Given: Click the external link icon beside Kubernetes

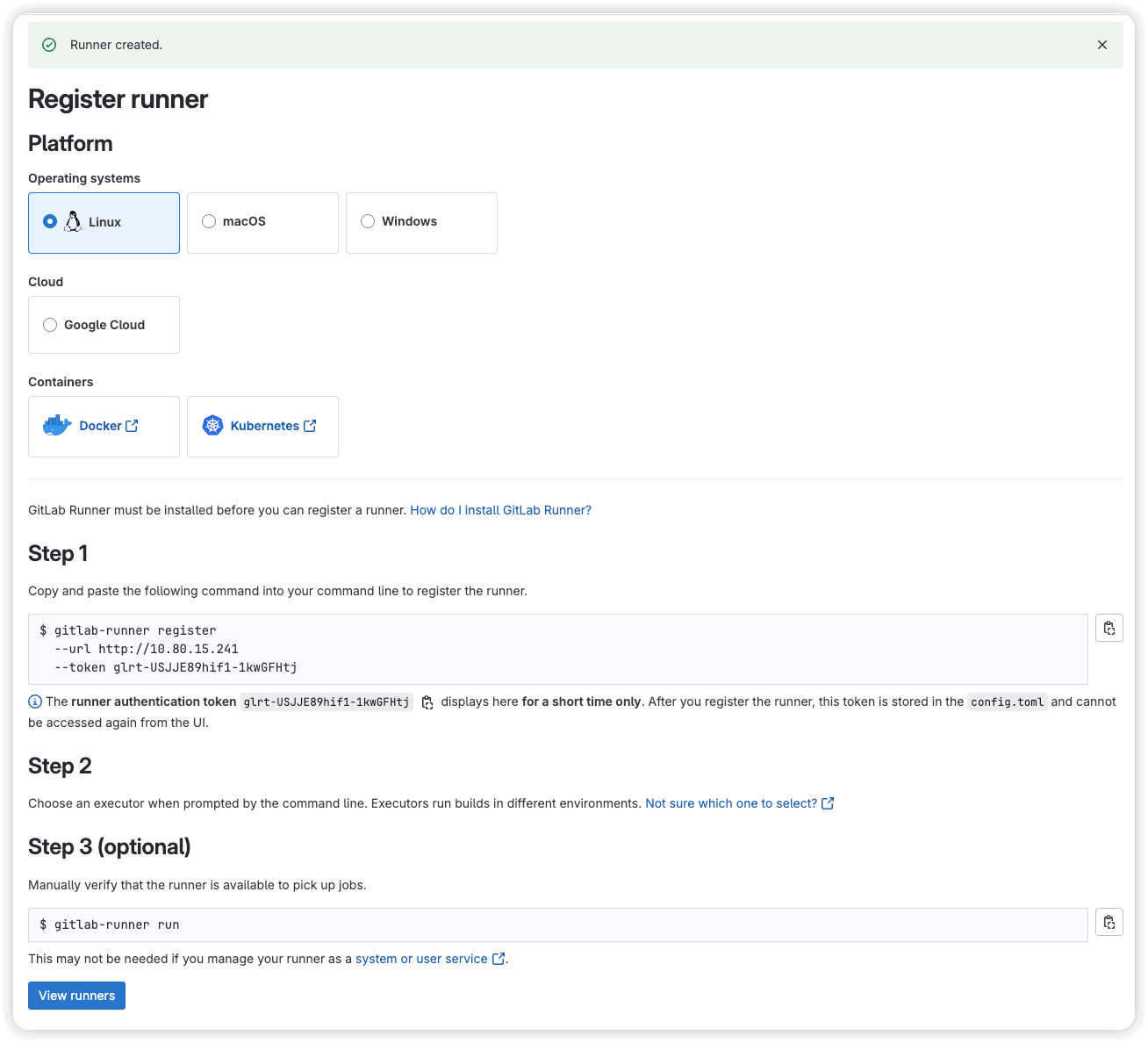Looking at the screenshot, I should point(310,426).
